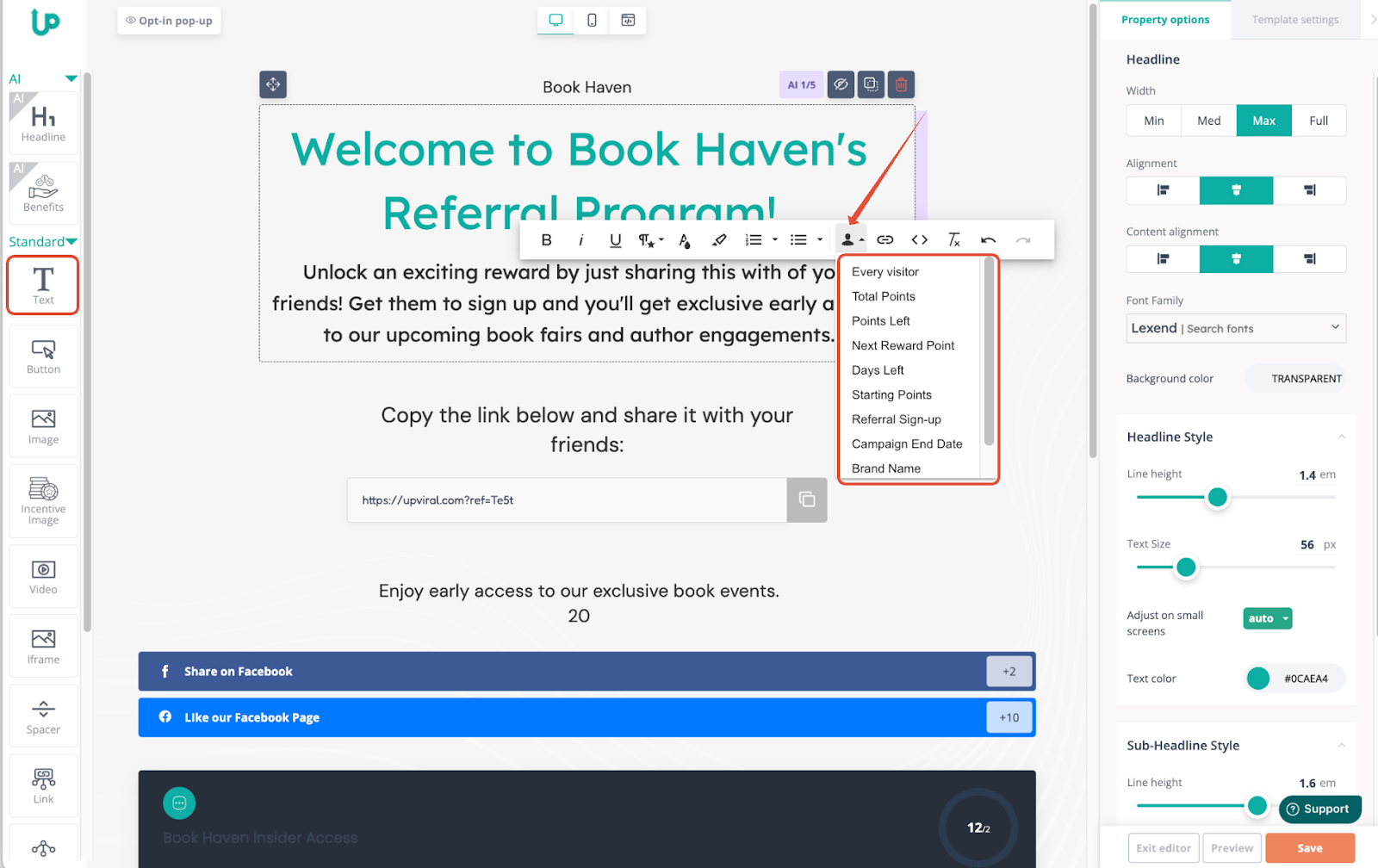The image size is (1378, 868).
Task: Redo the last edit
Action: (x=1022, y=240)
